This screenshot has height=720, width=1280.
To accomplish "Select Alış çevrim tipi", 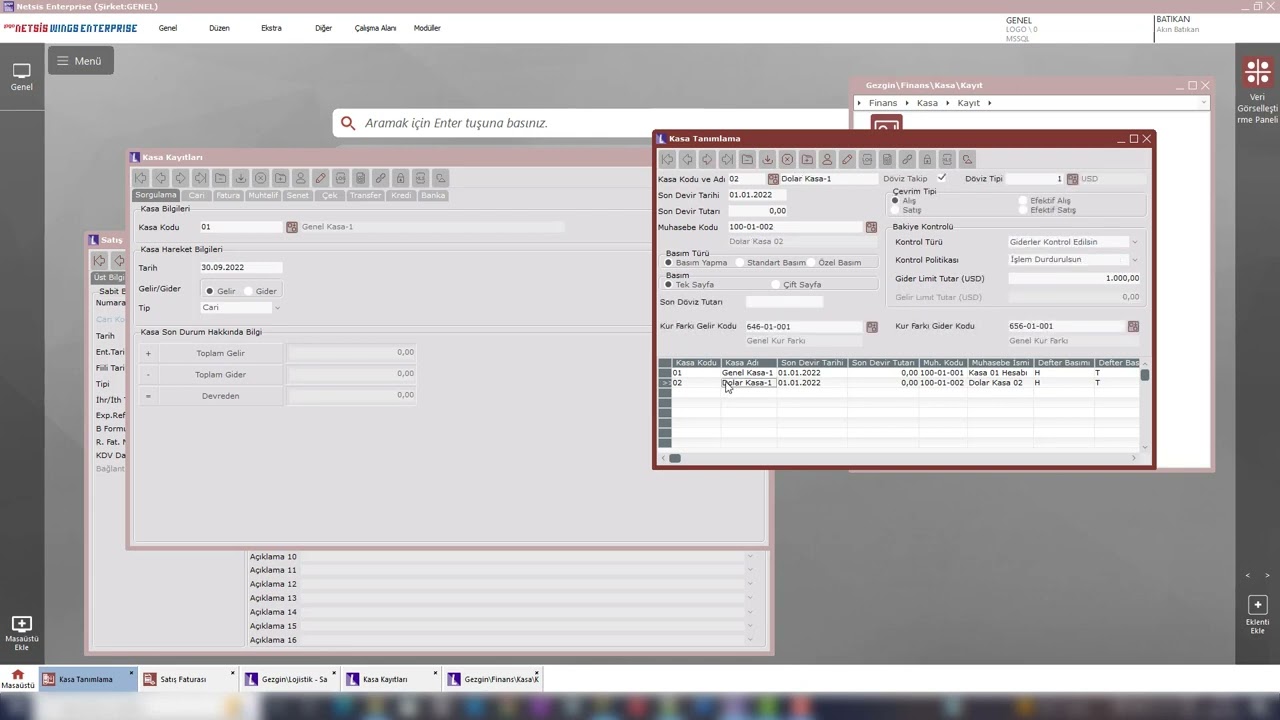I will (x=895, y=201).
